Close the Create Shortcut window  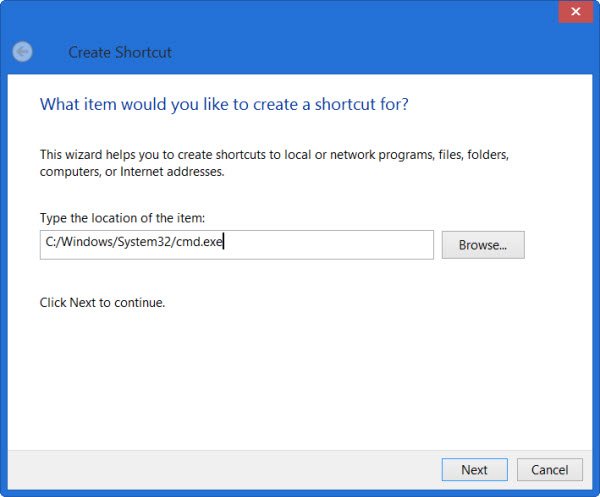[x=576, y=12]
